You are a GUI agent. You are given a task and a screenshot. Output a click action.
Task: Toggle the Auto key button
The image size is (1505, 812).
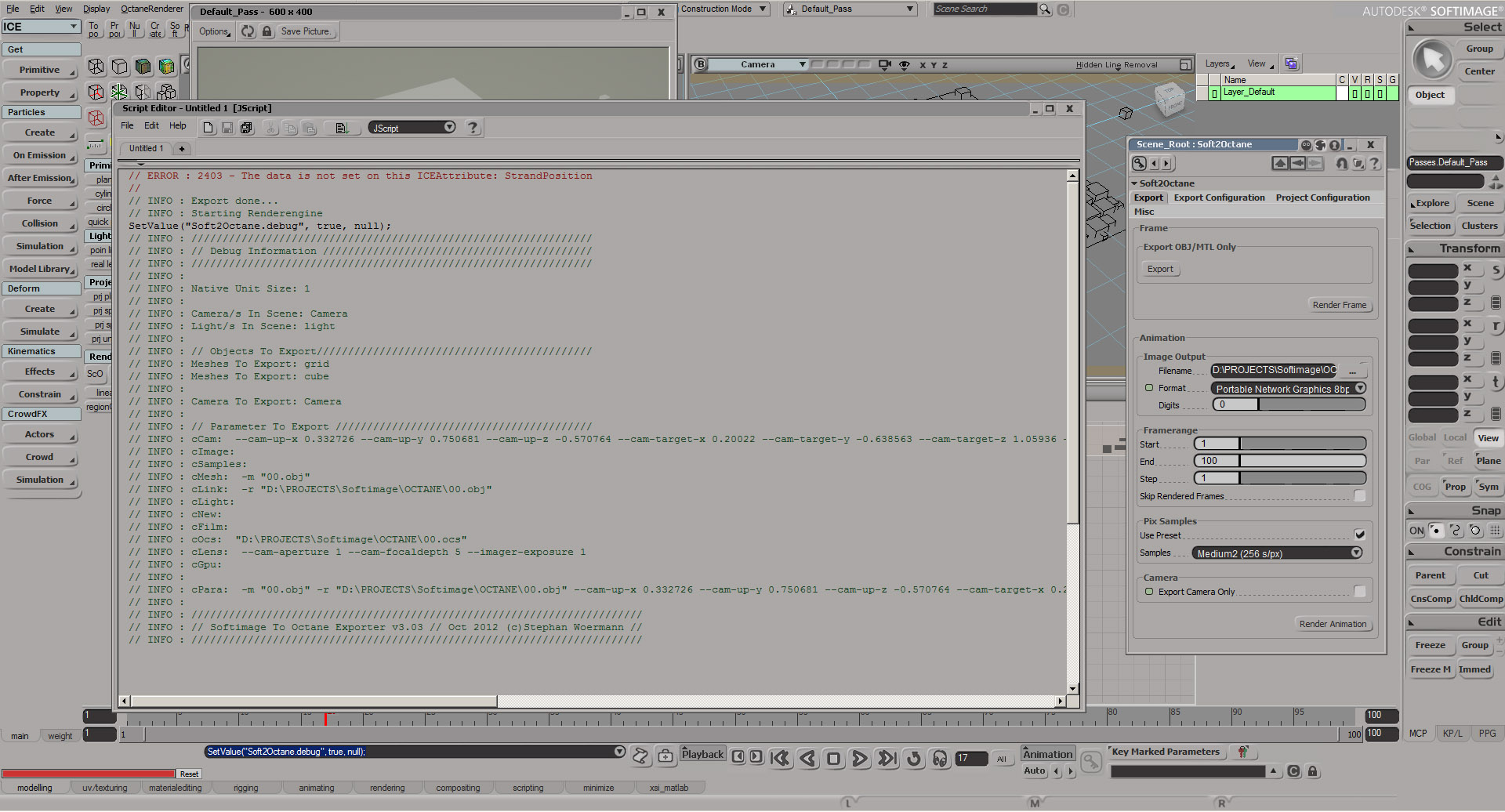click(x=1035, y=770)
